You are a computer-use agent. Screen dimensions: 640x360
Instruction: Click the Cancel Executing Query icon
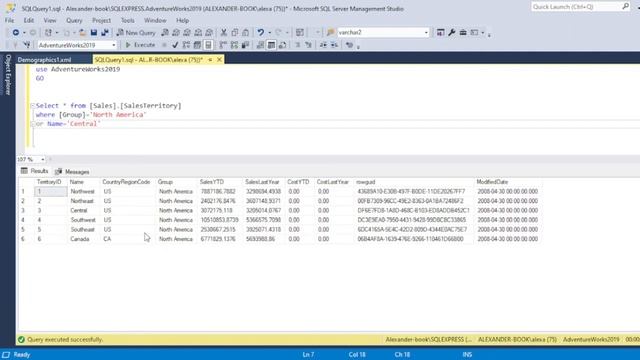click(164, 45)
